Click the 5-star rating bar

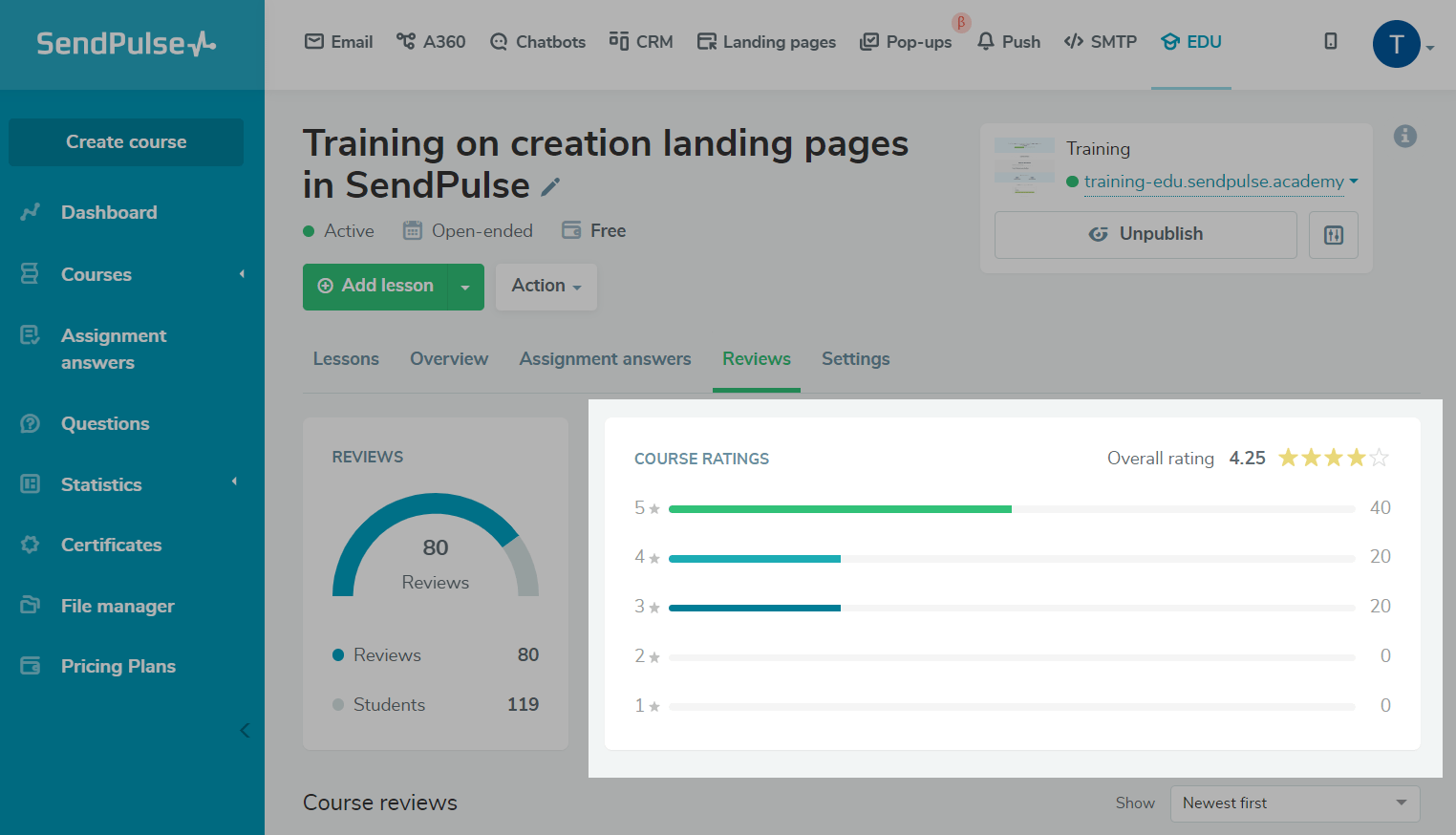tap(1012, 509)
